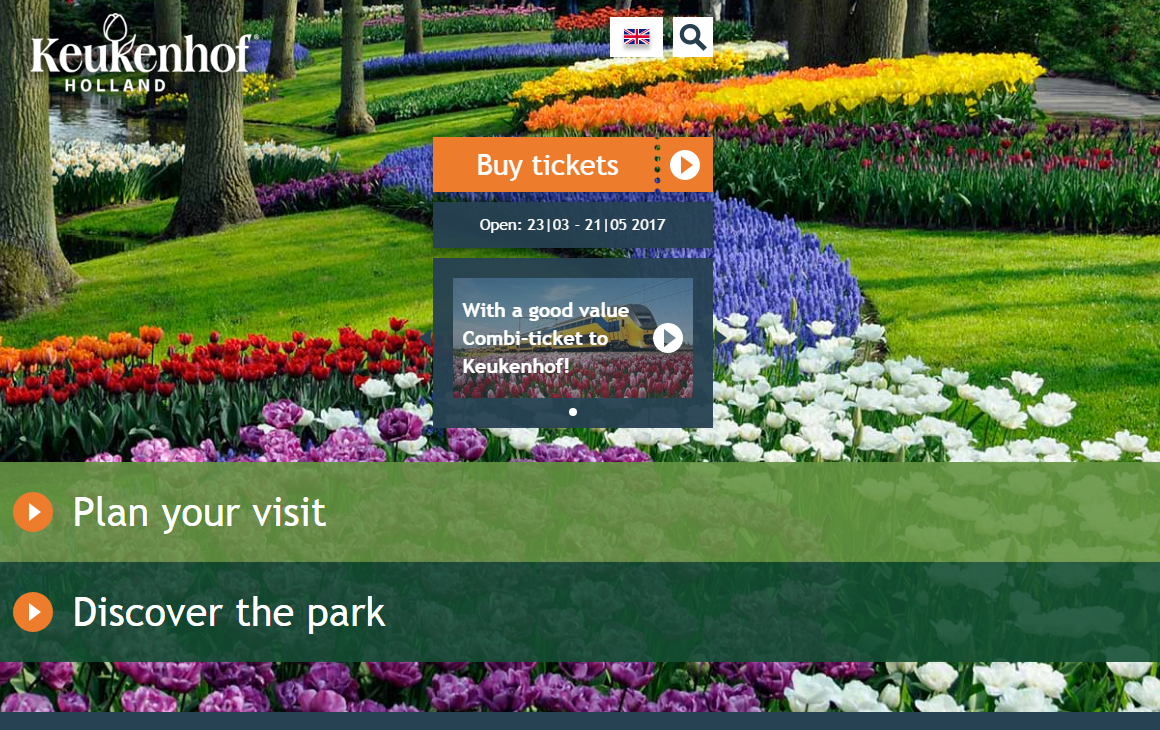Select the white carousel indicator dot
The height and width of the screenshot is (730, 1160).
pyautogui.click(x=573, y=411)
